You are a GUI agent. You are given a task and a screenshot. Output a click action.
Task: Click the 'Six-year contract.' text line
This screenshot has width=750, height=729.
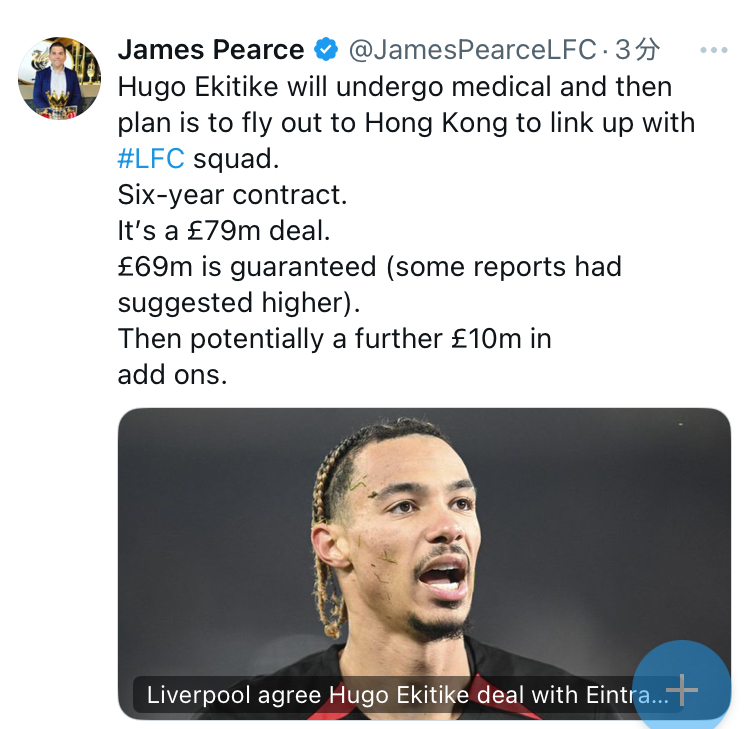pyautogui.click(x=232, y=195)
